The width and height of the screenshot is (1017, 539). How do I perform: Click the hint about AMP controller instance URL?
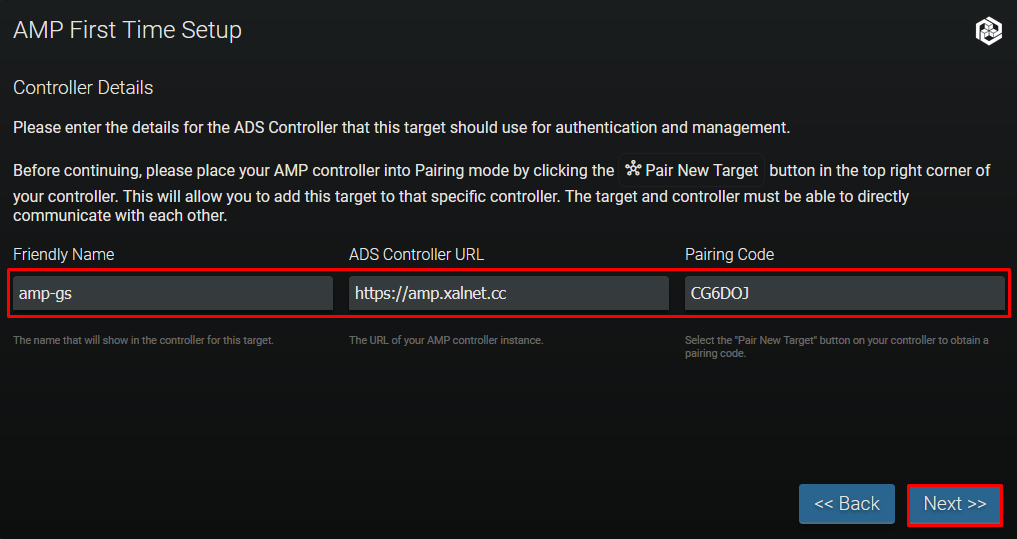tap(446, 341)
